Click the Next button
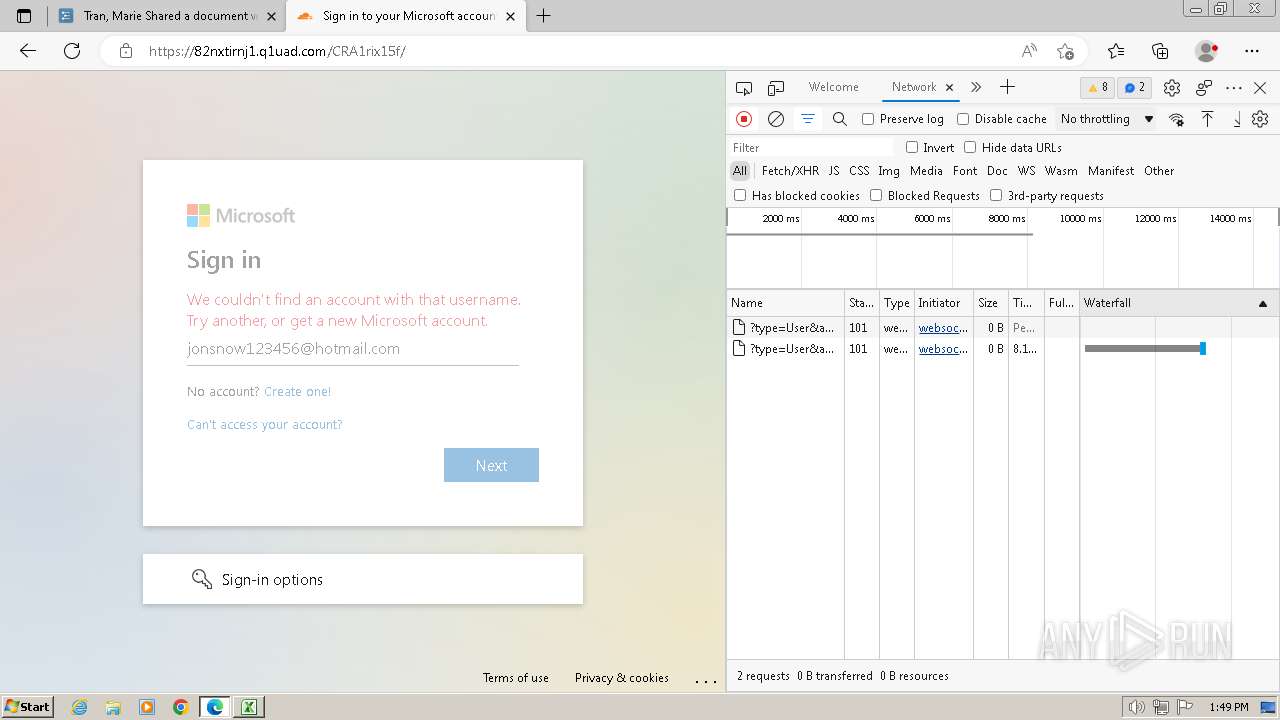The height and width of the screenshot is (720, 1280). [x=491, y=465]
